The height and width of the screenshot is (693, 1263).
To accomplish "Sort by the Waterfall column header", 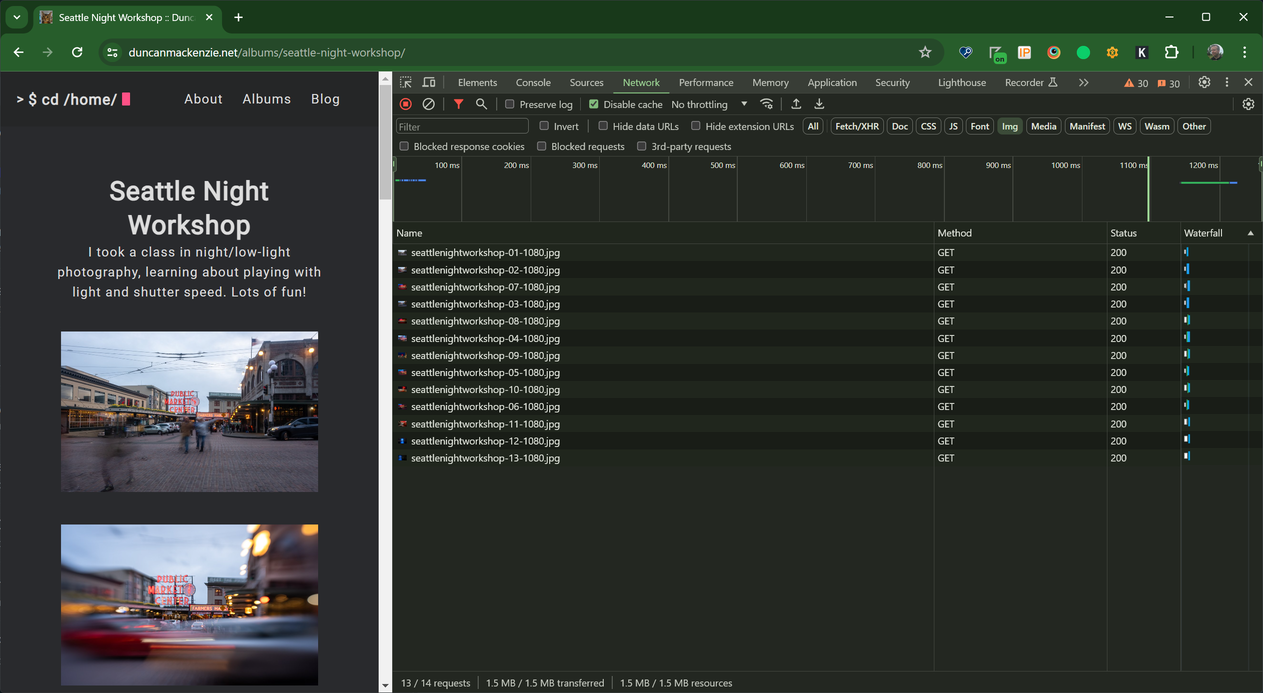I will [x=1203, y=233].
